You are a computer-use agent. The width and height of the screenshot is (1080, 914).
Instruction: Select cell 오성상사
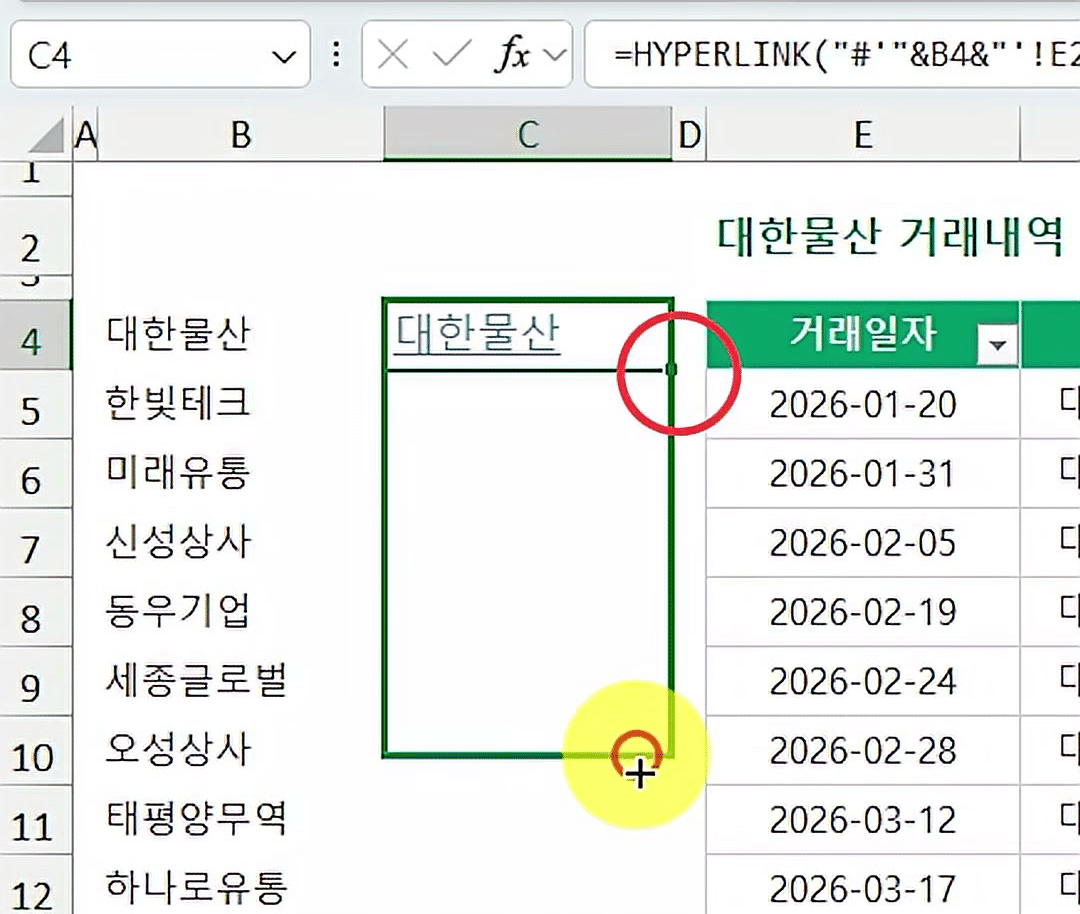pos(240,751)
